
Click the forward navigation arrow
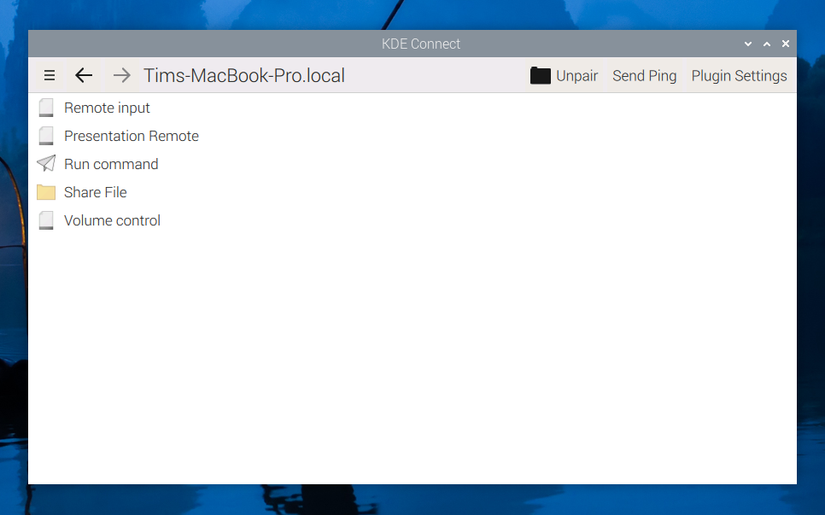(x=121, y=76)
